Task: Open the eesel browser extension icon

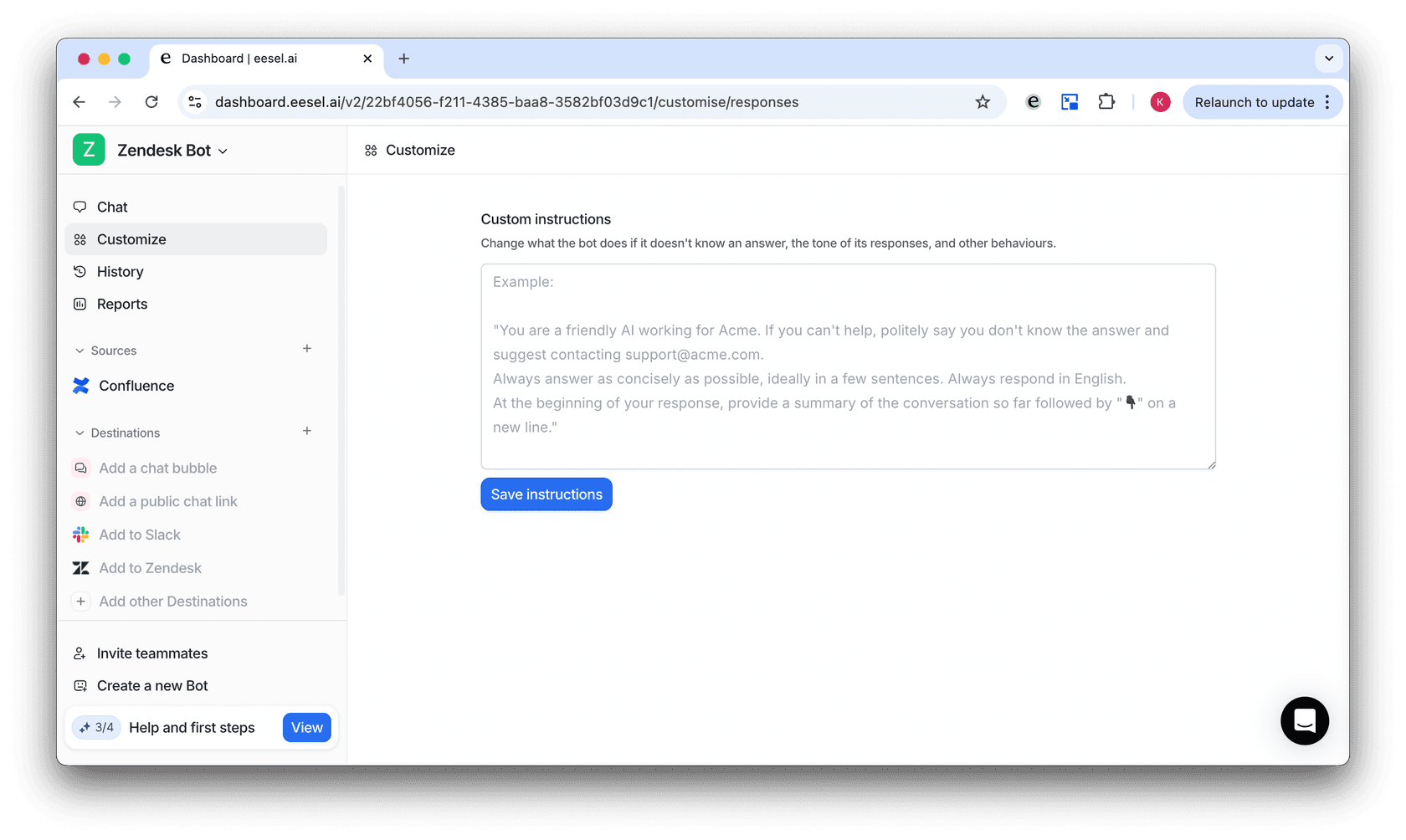Action: click(x=1033, y=102)
